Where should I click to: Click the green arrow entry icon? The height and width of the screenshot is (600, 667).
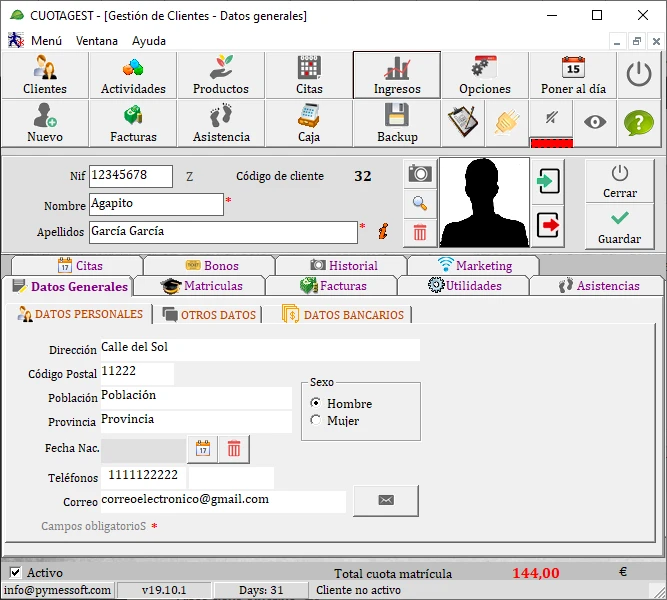point(548,181)
